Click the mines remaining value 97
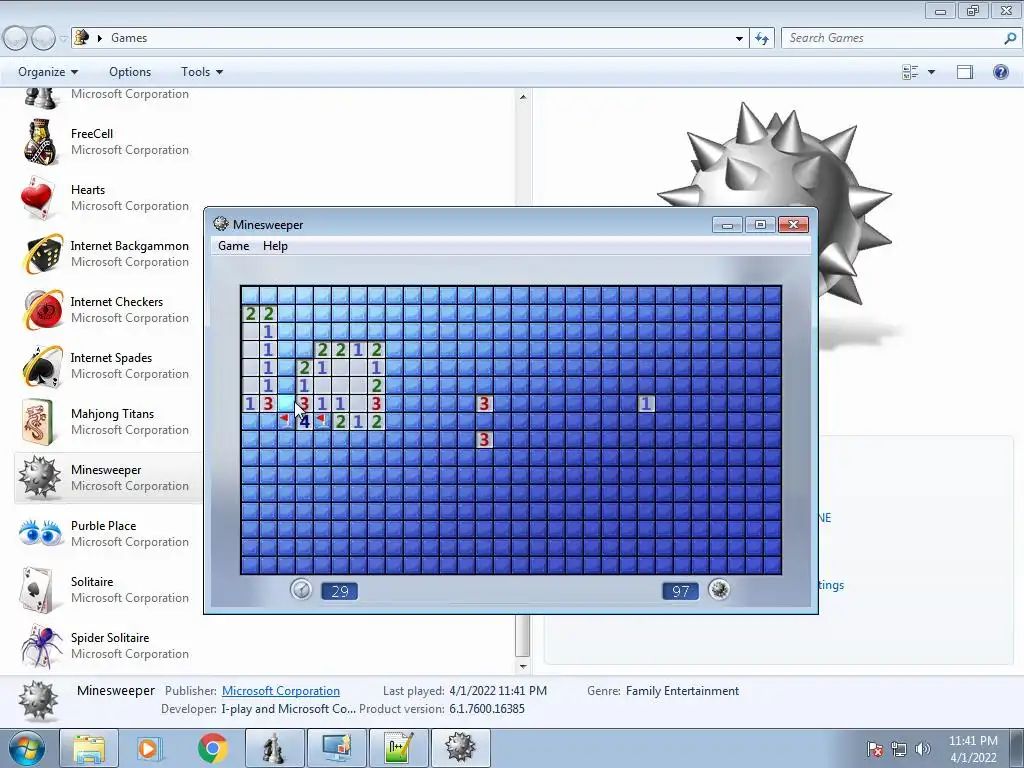This screenshot has width=1024, height=768. (x=680, y=591)
